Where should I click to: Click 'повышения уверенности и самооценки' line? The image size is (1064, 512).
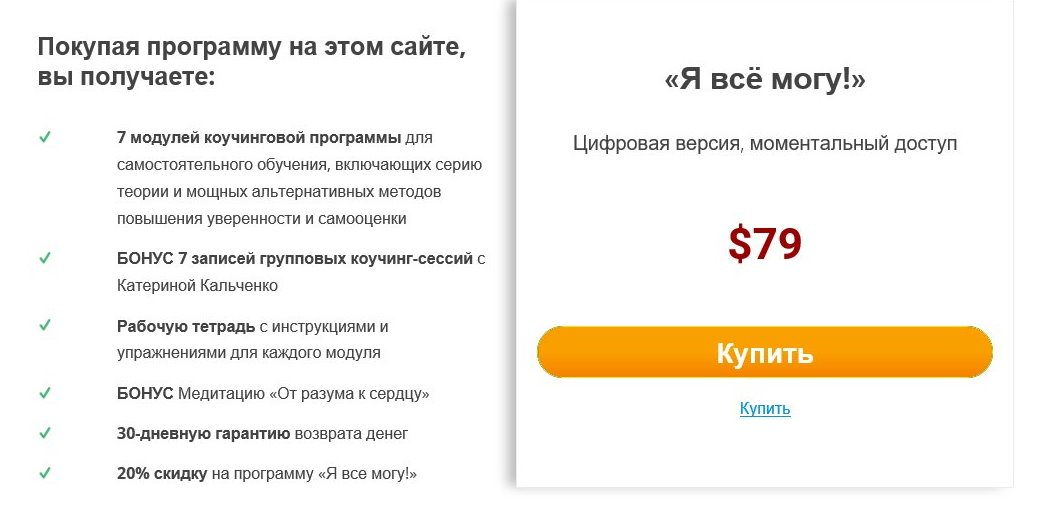261,218
